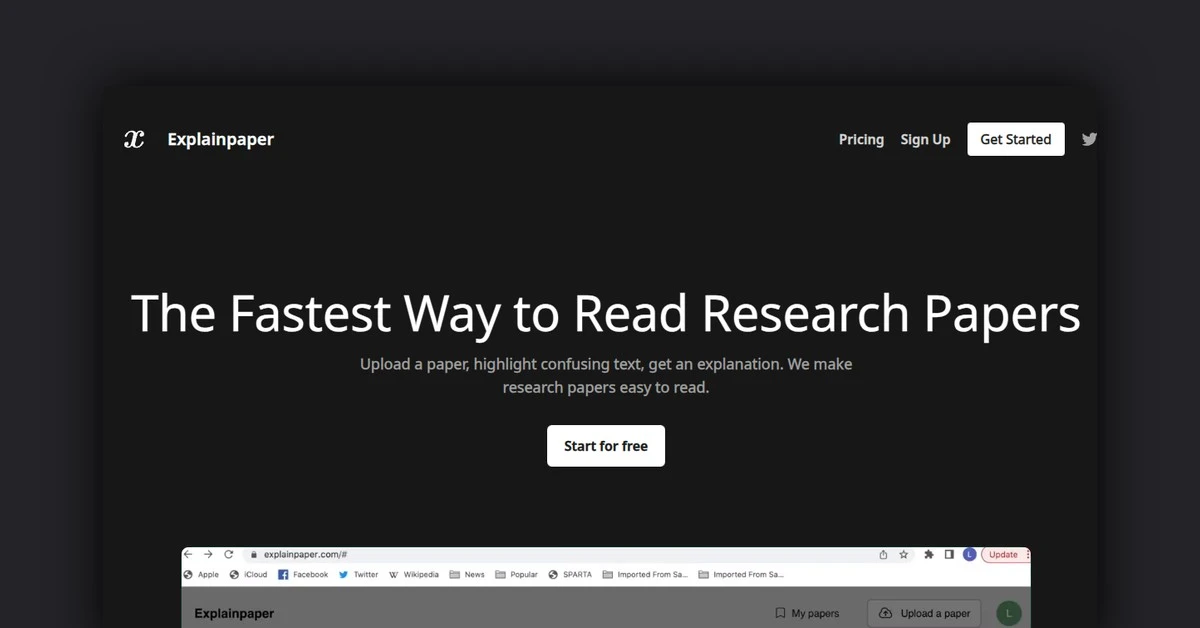The width and height of the screenshot is (1200, 628).
Task: Toggle the bookmark star for the page
Action: [x=903, y=554]
